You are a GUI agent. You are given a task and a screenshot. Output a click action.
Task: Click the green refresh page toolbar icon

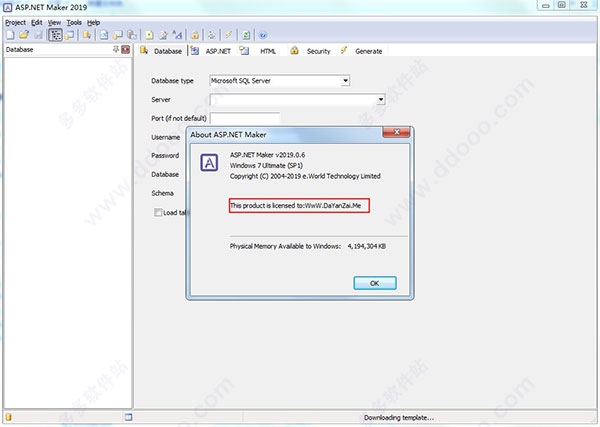(246, 35)
